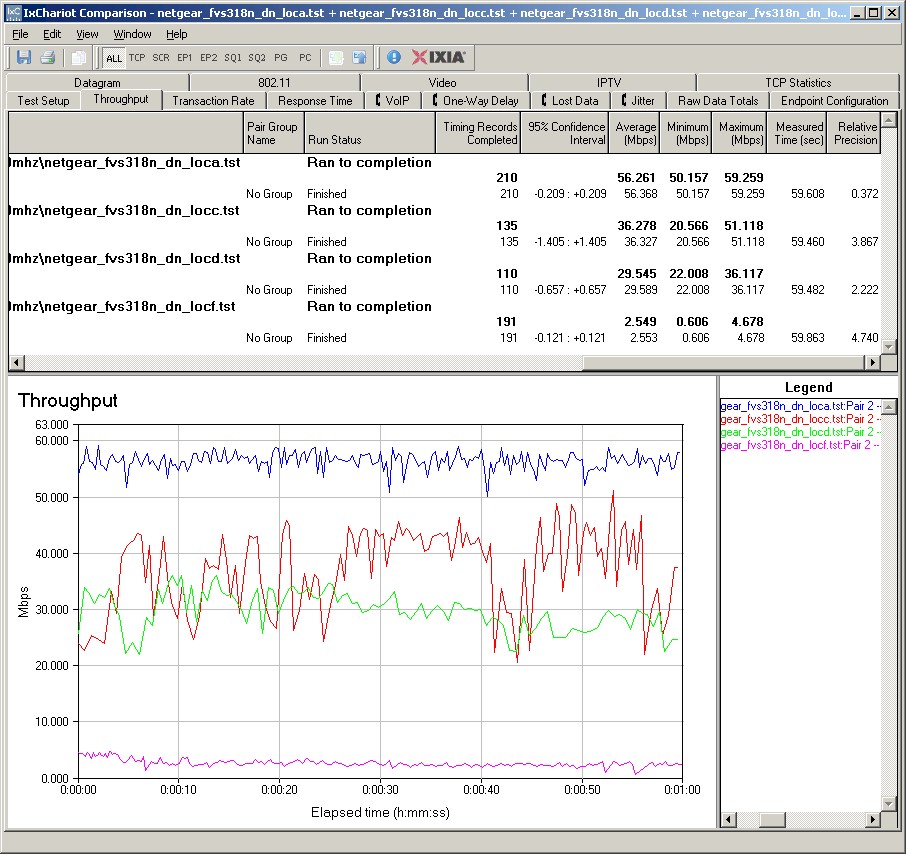Select the locf.tst row in results table
Image resolution: width=906 pixels, height=854 pixels.
click(x=444, y=306)
